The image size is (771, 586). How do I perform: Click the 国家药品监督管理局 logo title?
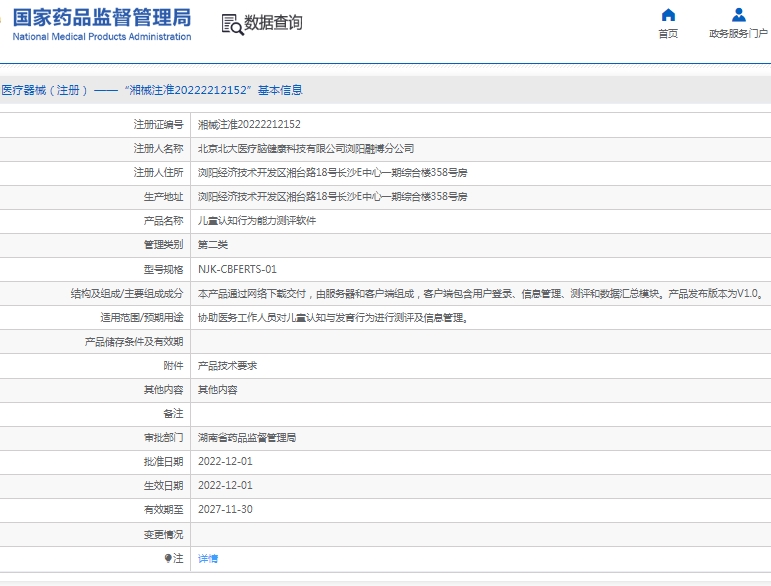tap(102, 18)
